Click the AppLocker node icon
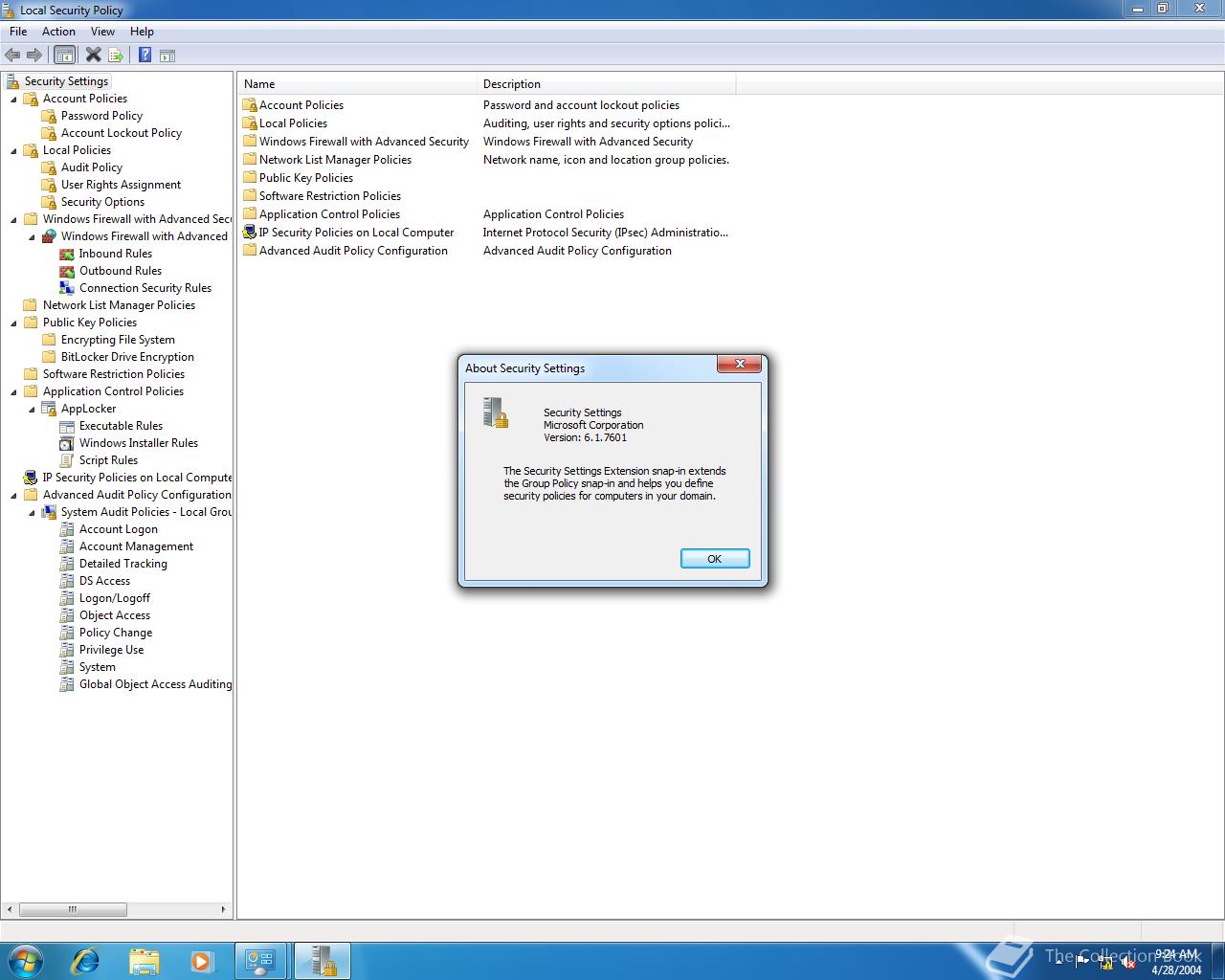Screen dimensions: 1225x980 [x=49, y=409]
